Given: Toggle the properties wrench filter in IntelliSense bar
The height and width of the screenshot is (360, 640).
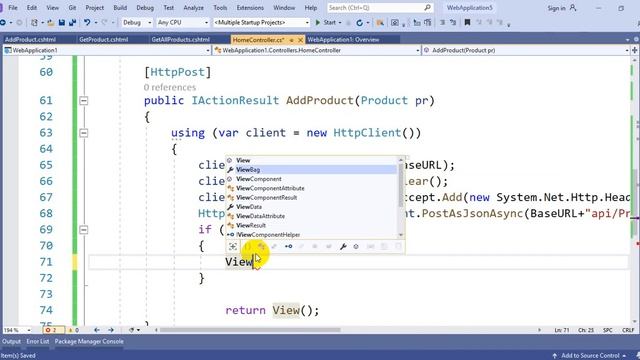Looking at the screenshot, I should click(343, 247).
